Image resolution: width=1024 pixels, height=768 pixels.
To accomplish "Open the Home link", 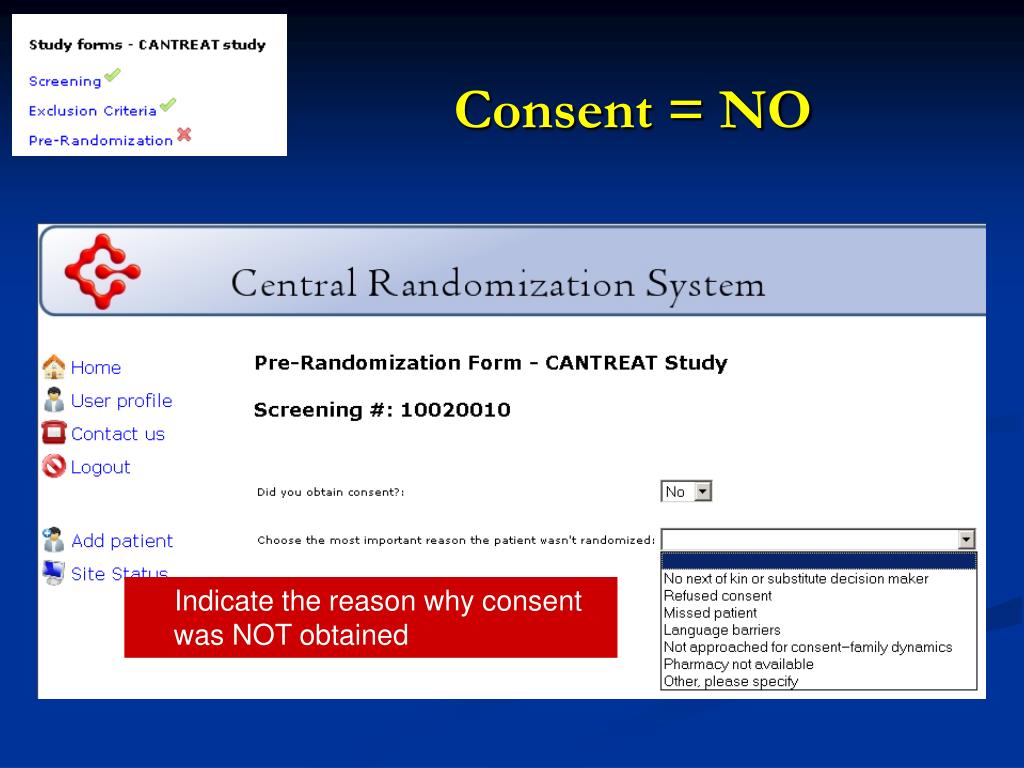I will click(96, 368).
